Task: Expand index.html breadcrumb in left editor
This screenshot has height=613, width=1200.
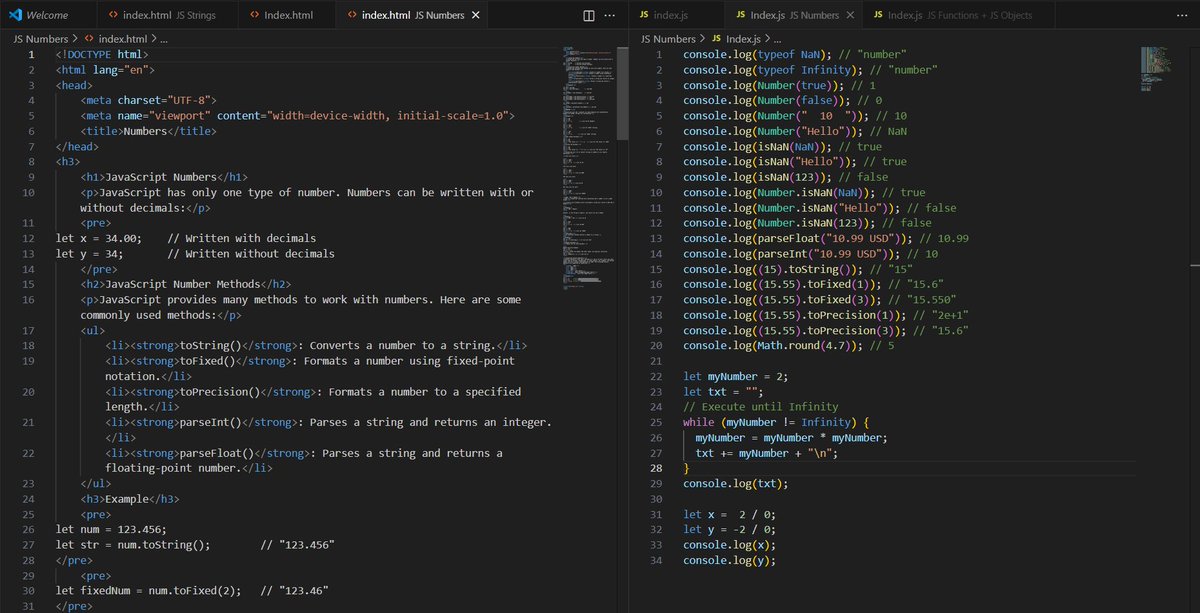Action: click(115, 38)
